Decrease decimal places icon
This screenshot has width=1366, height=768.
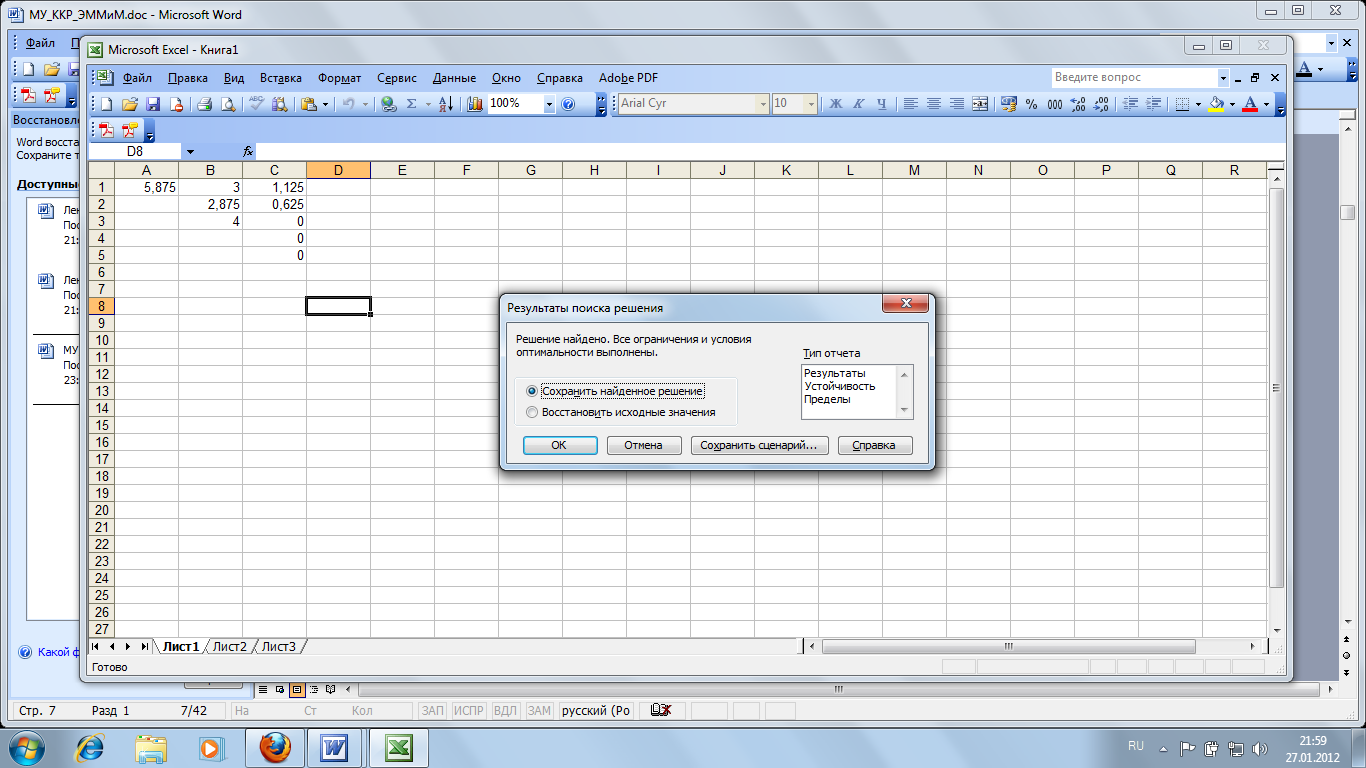1101,104
